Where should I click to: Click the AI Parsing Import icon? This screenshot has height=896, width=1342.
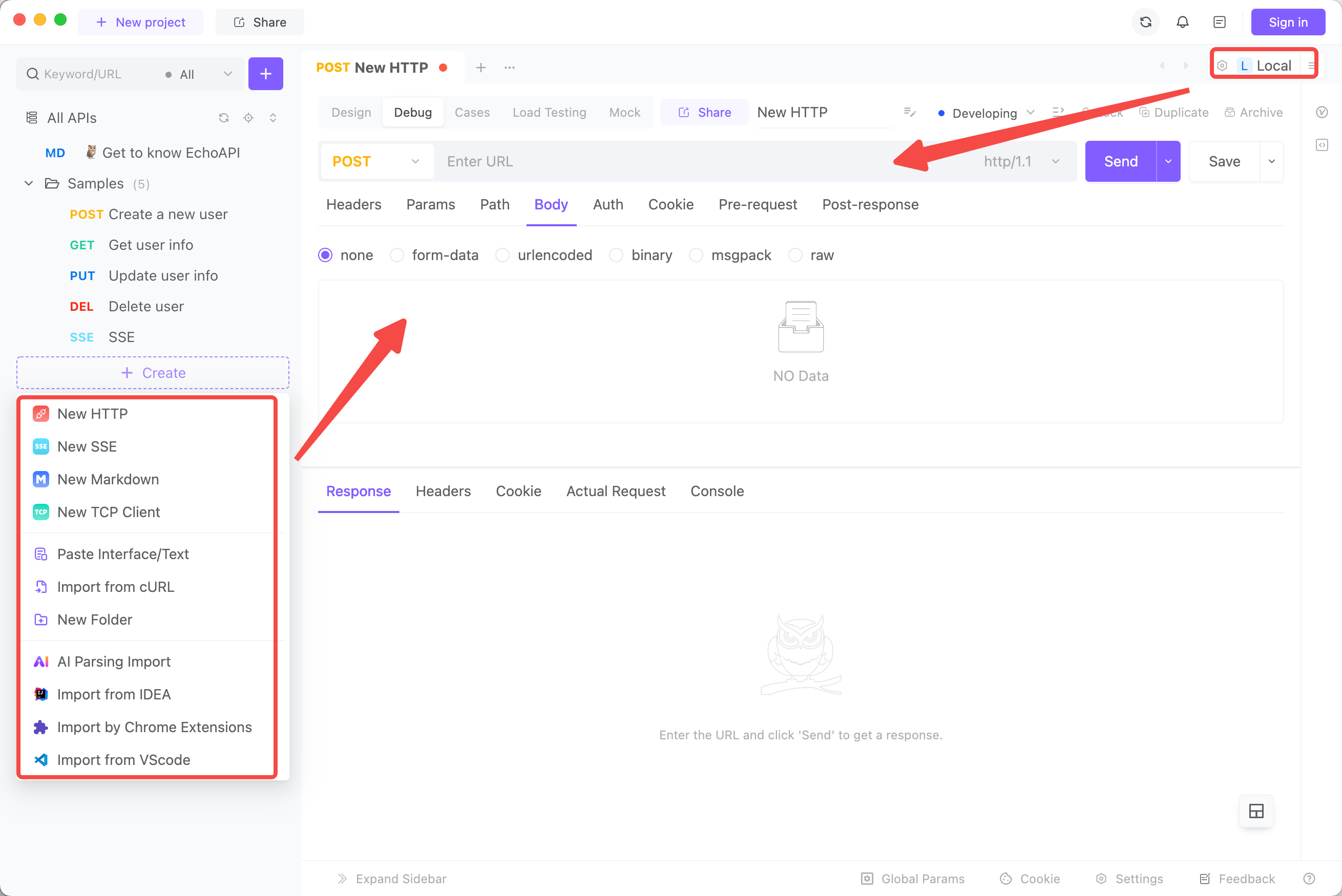pos(40,661)
